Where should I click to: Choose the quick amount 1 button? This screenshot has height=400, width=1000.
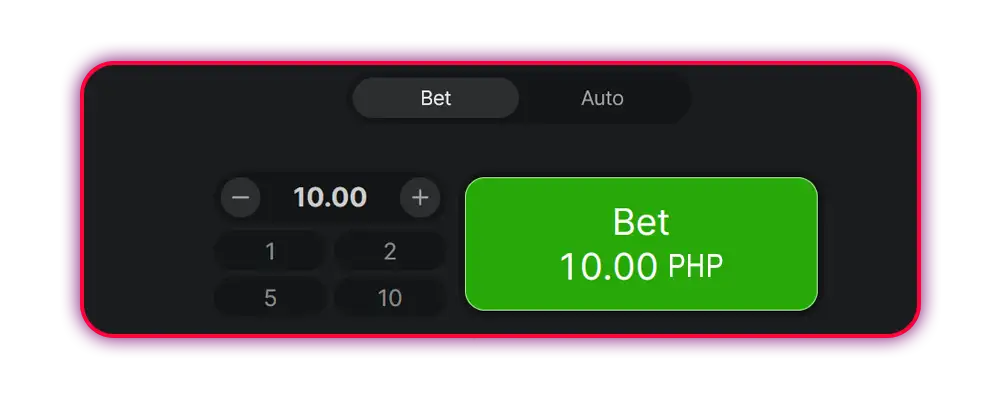[x=270, y=251]
